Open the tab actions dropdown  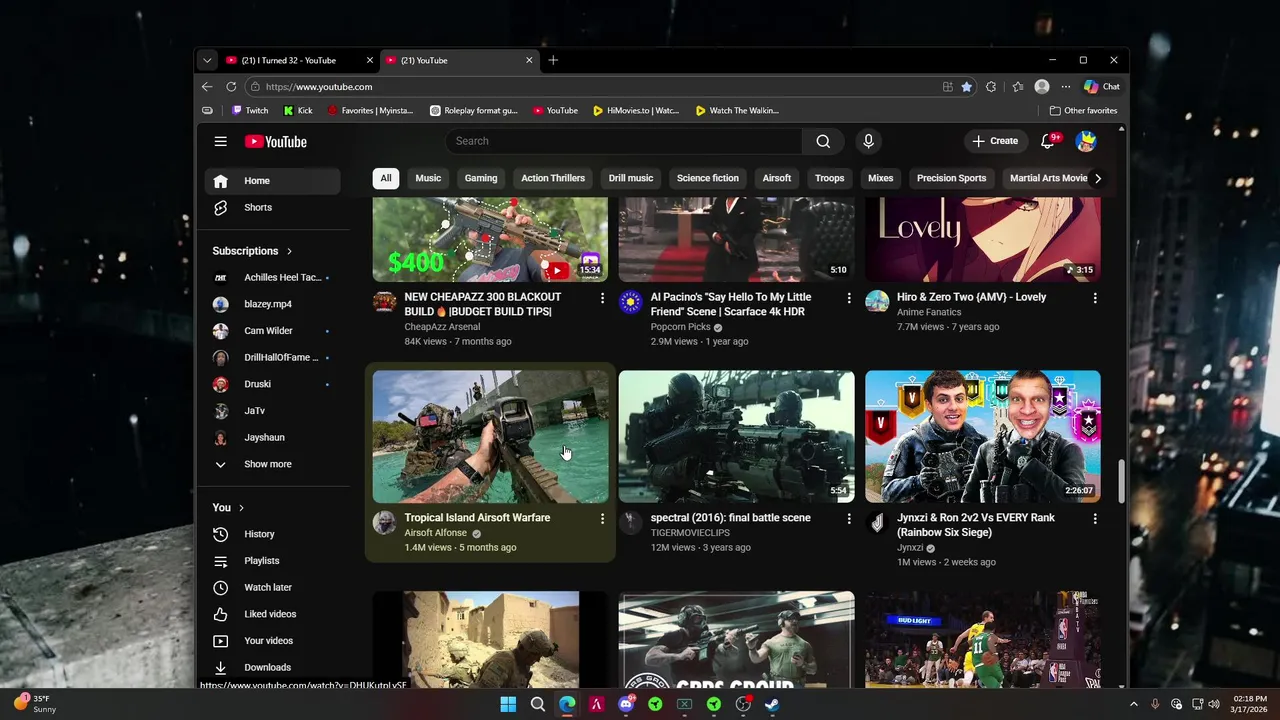(207, 60)
